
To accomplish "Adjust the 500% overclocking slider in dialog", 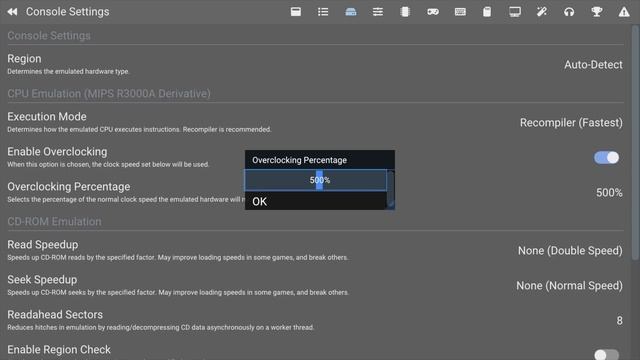I will tap(316, 180).
